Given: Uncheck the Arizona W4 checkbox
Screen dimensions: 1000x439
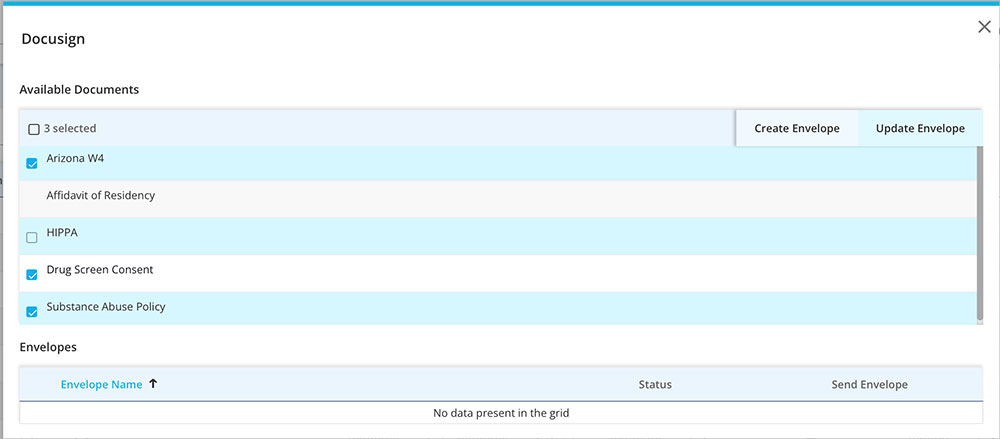Looking at the screenshot, I should coord(31,164).
